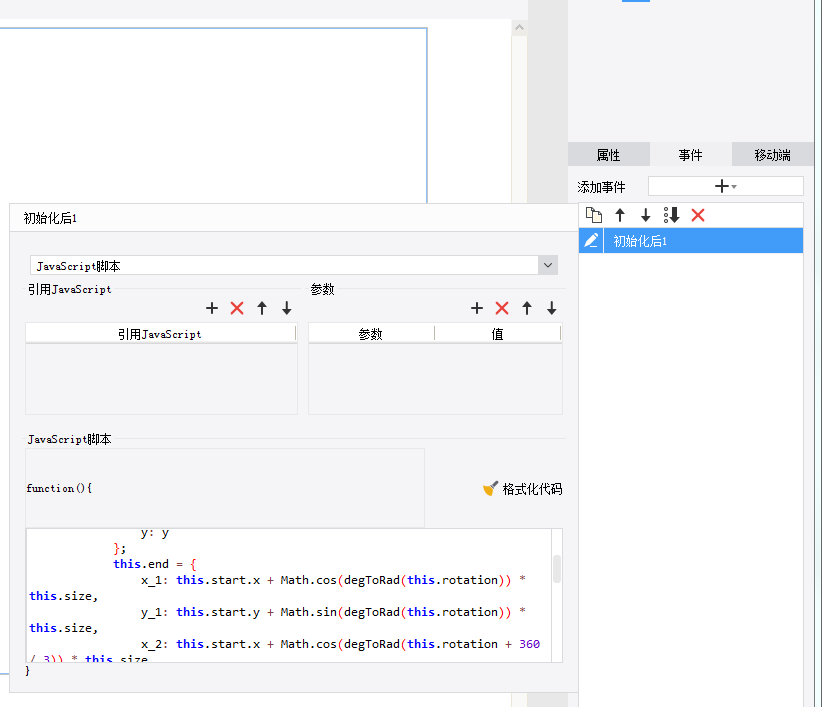Click the empty referenced JavaScript list area
The width and height of the screenshot is (822, 707).
[x=161, y=378]
